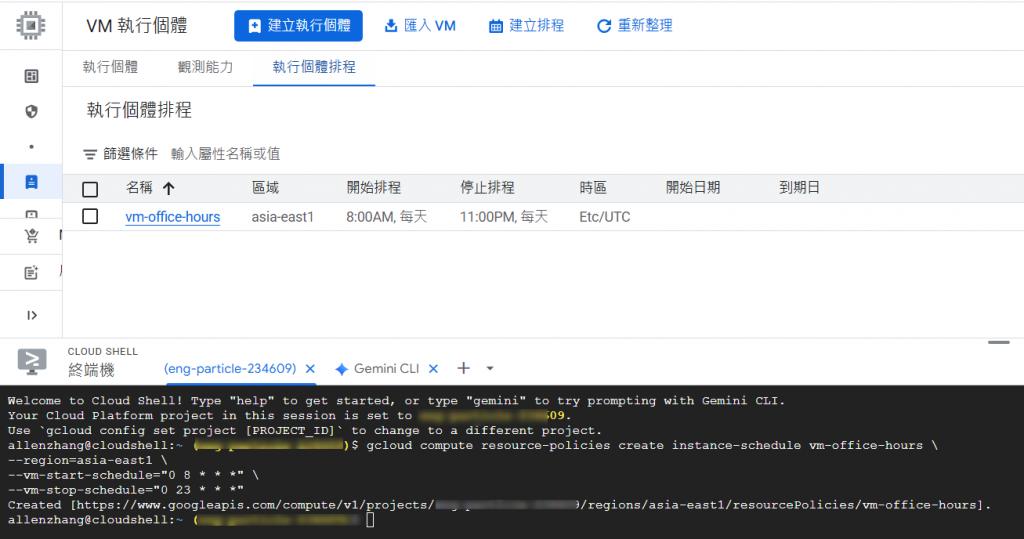Image resolution: width=1024 pixels, height=539 pixels.
Task: Open the vm-office-hours schedule link
Action: (x=172, y=217)
